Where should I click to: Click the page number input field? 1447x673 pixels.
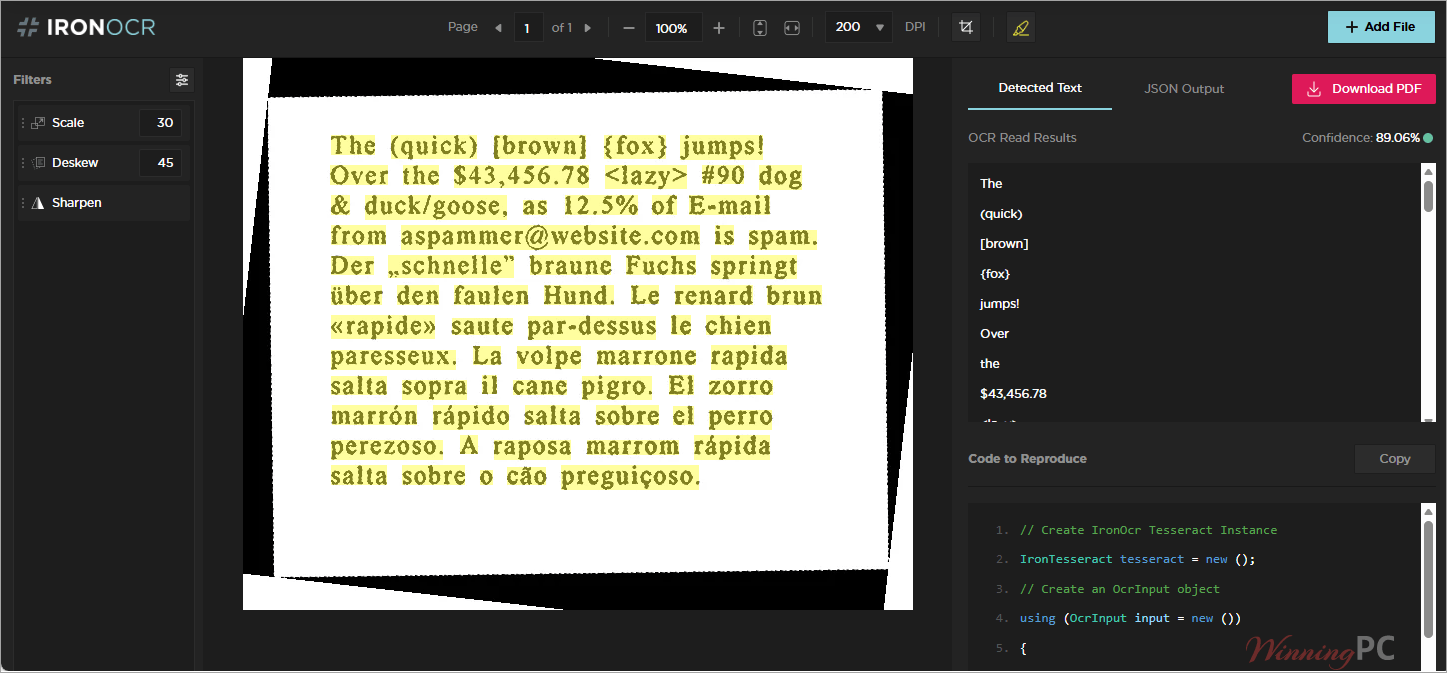click(x=528, y=28)
